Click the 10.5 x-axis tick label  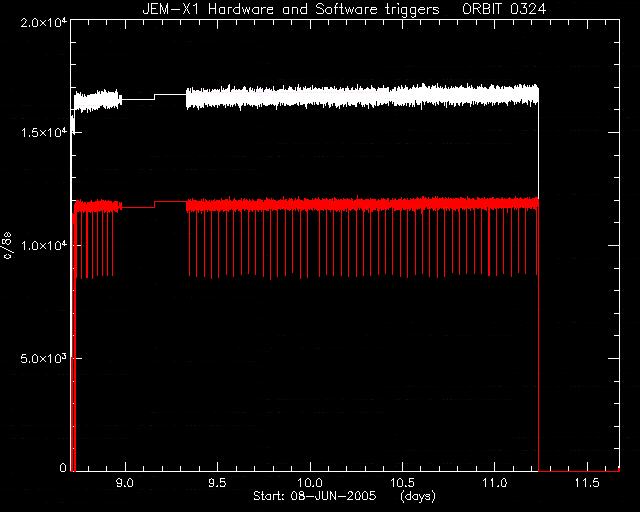402,483
